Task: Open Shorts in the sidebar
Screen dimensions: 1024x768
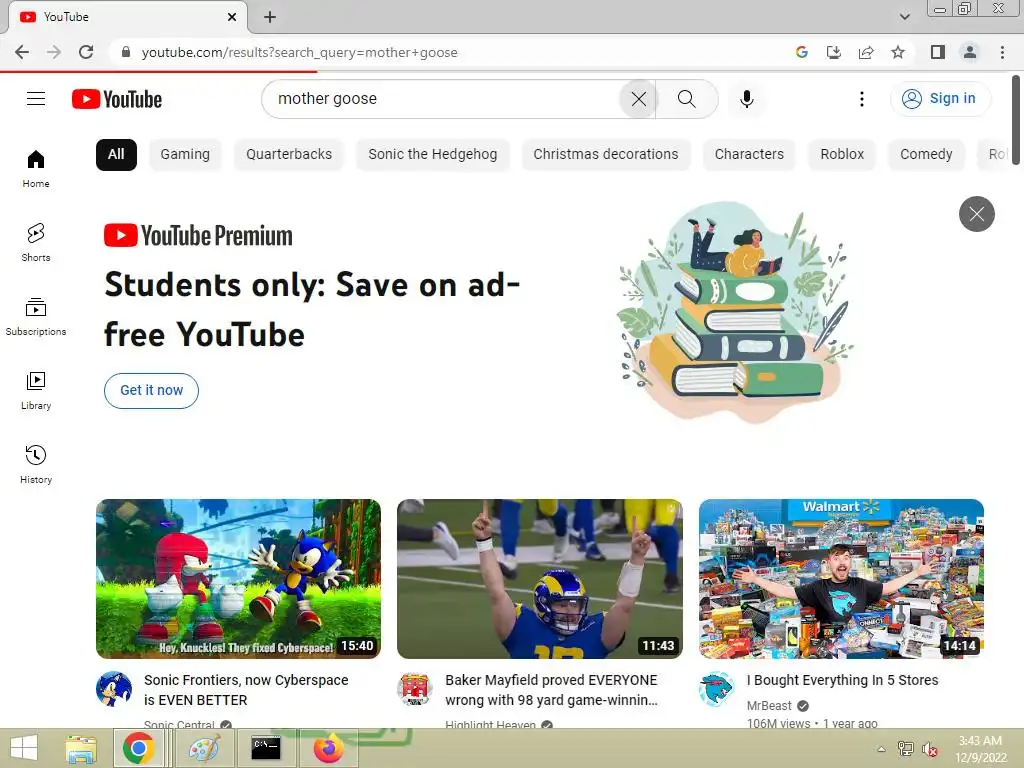Action: click(x=36, y=242)
